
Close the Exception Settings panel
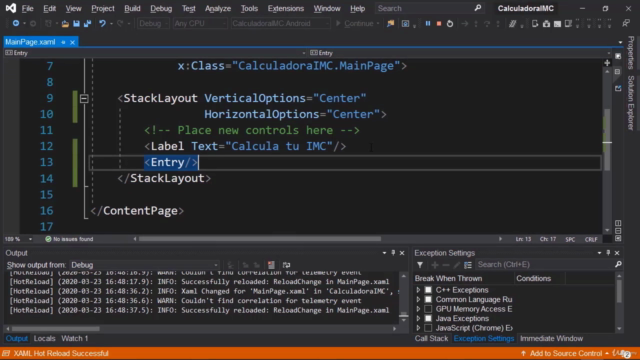[x=617, y=253]
